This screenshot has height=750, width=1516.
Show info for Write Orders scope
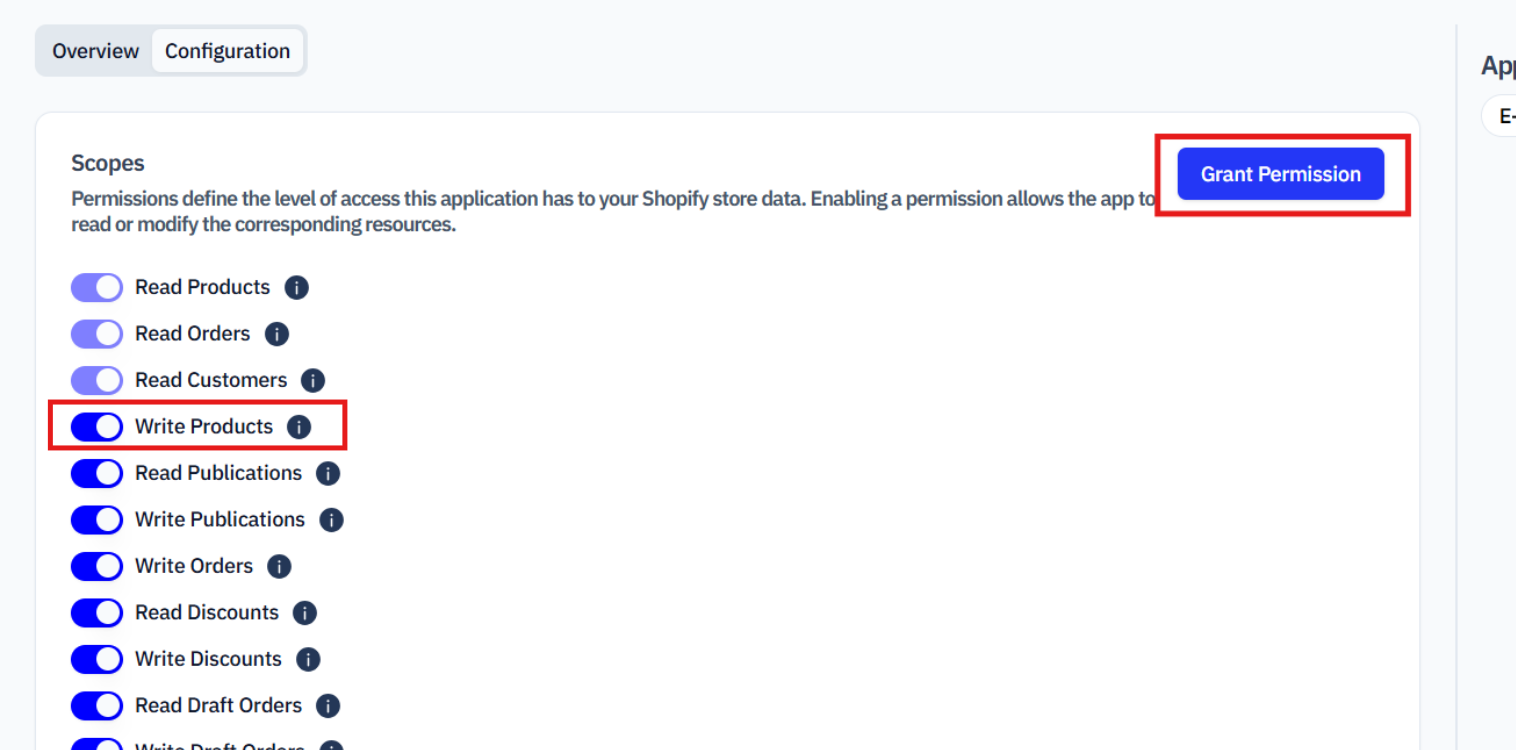point(279,567)
